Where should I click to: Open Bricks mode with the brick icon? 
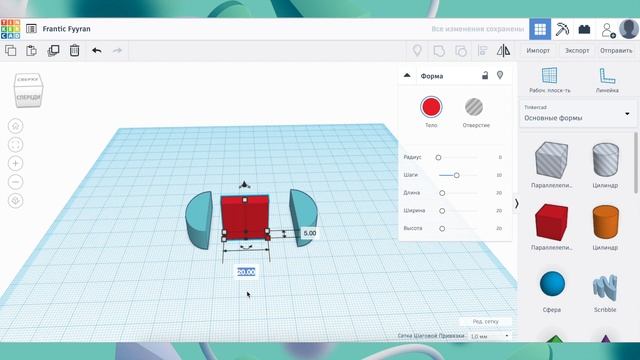[584, 29]
